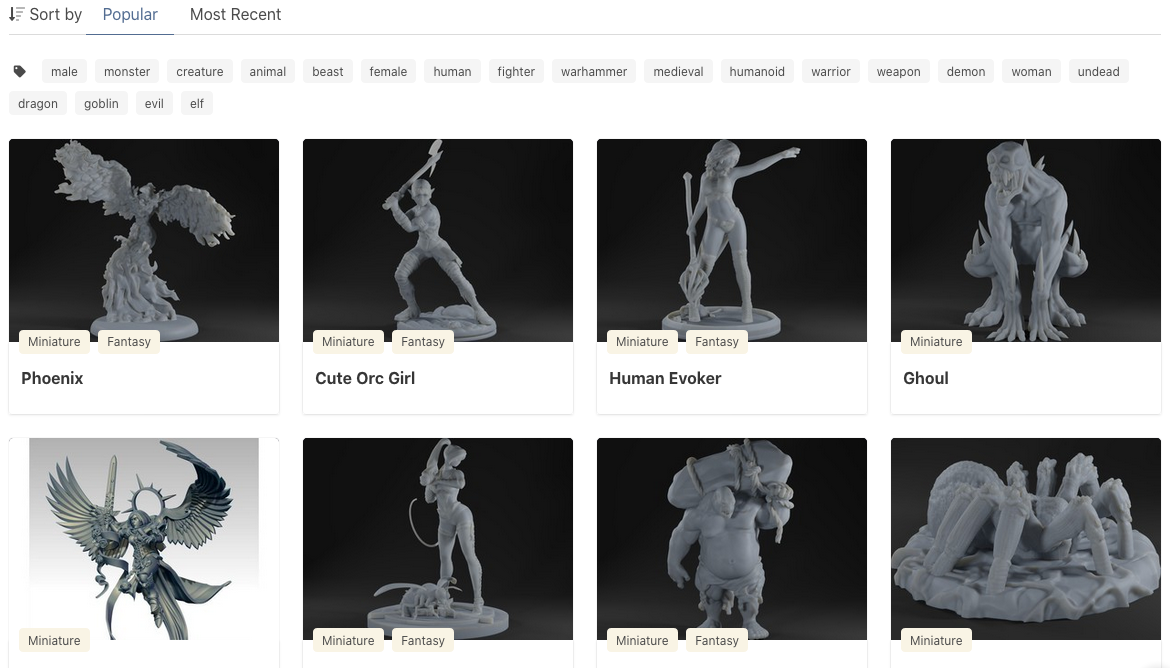Image resolution: width=1170 pixels, height=668 pixels.
Task: Open the Human Evoker model image
Action: 732,240
